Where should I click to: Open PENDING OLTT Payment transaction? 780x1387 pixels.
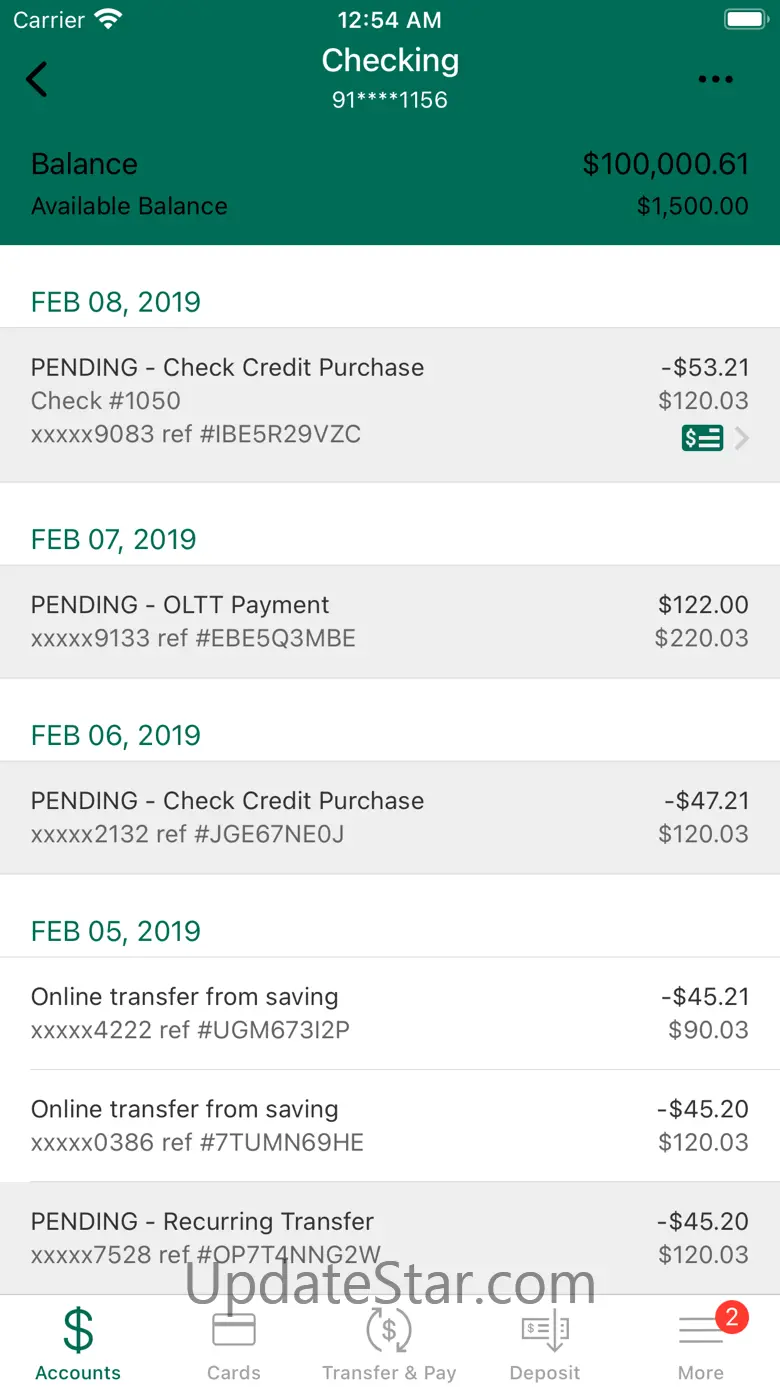click(x=390, y=622)
